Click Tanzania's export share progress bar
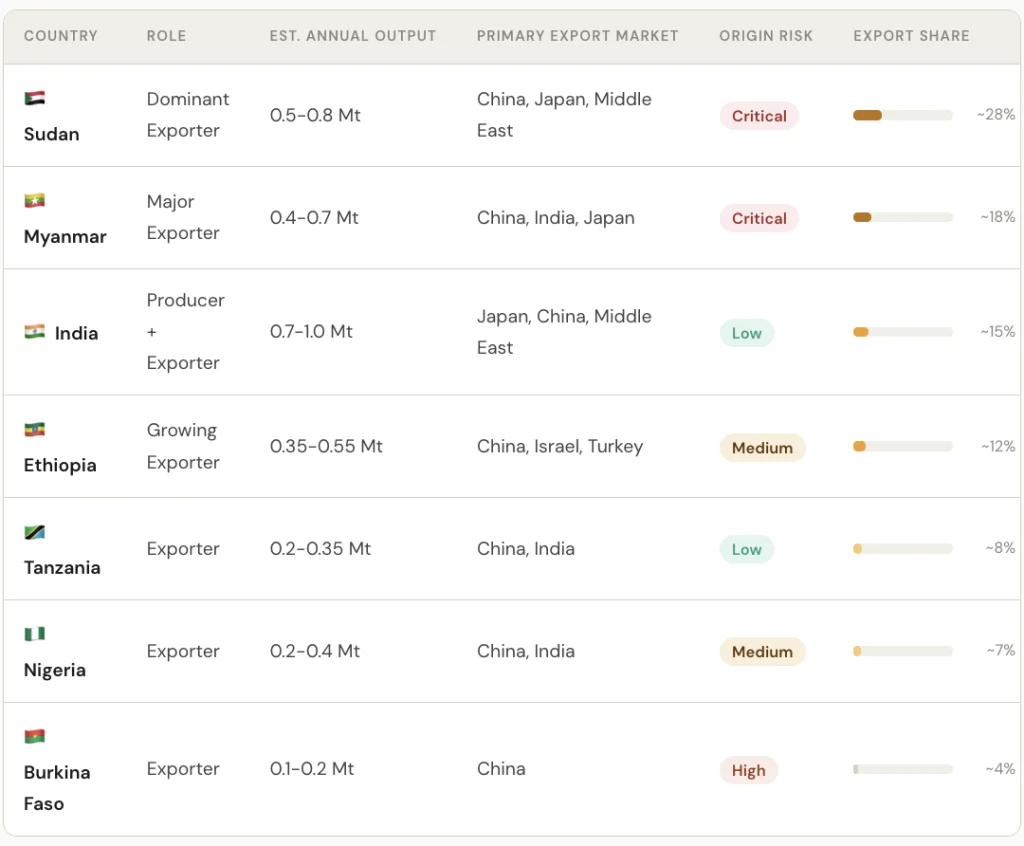 tap(903, 549)
